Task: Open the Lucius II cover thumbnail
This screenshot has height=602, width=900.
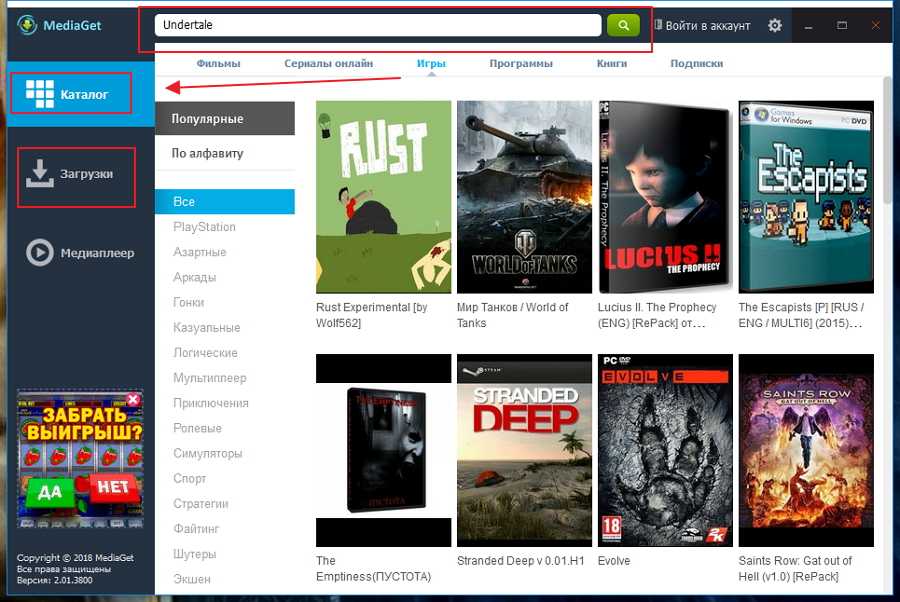Action: [x=665, y=197]
